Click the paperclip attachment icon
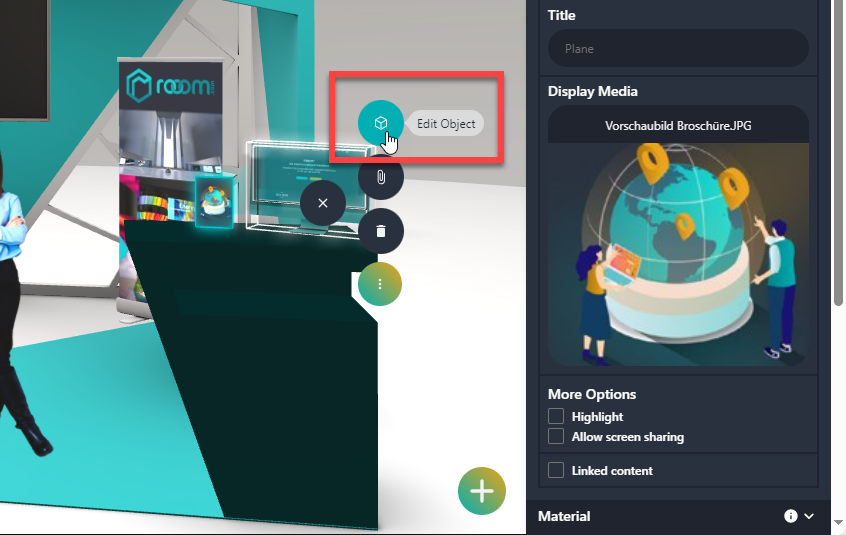 (x=380, y=177)
